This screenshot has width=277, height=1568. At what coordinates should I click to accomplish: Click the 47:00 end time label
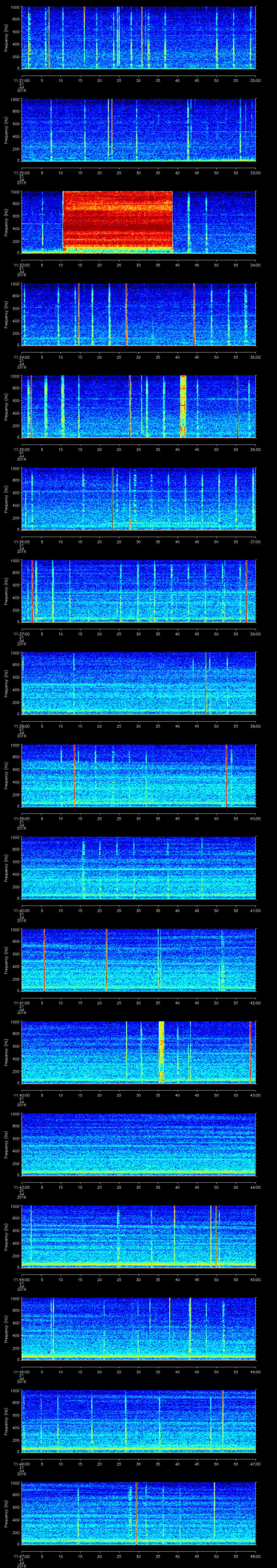(255, 1463)
